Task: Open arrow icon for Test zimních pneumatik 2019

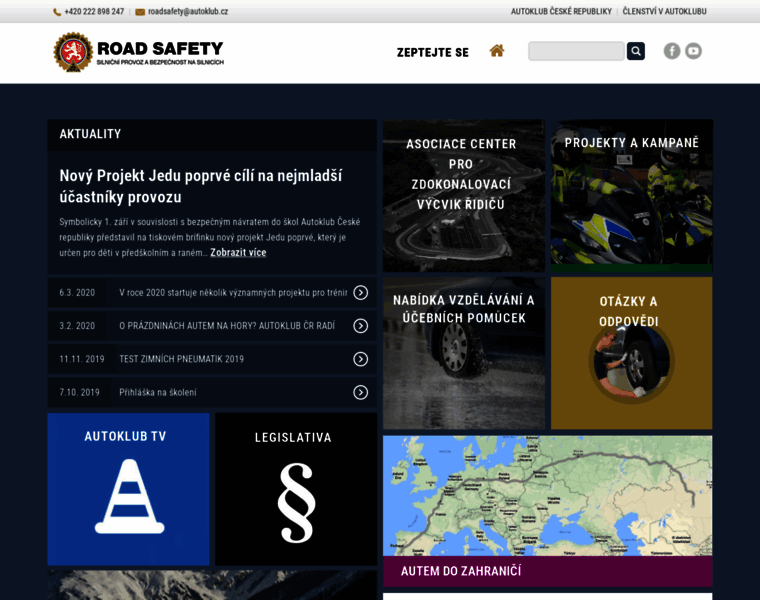Action: click(361, 359)
